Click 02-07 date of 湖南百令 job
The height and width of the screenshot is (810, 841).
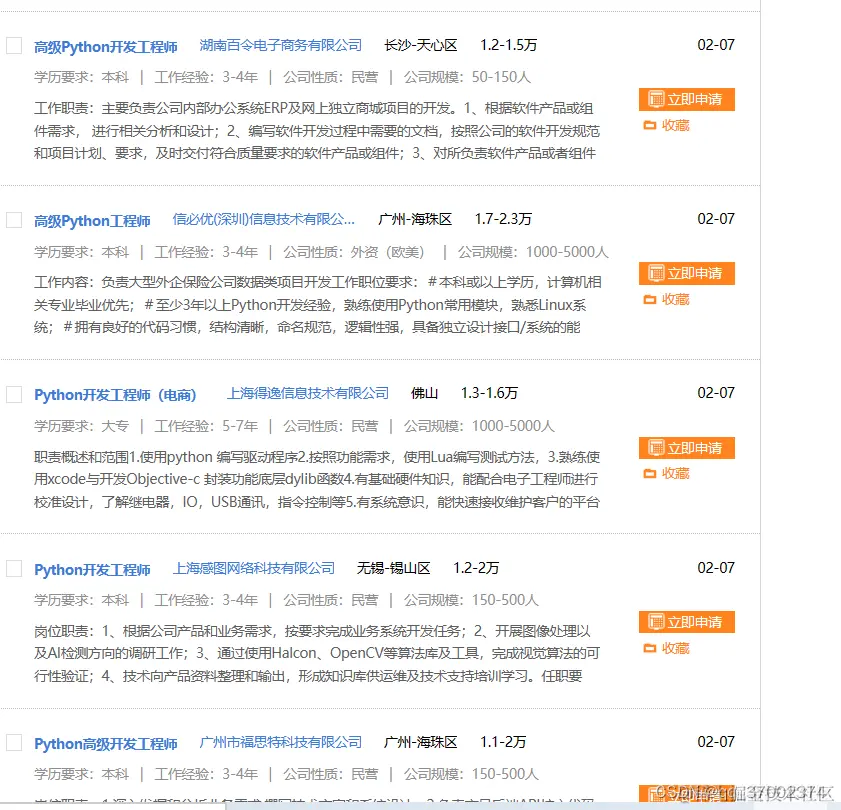(x=715, y=45)
